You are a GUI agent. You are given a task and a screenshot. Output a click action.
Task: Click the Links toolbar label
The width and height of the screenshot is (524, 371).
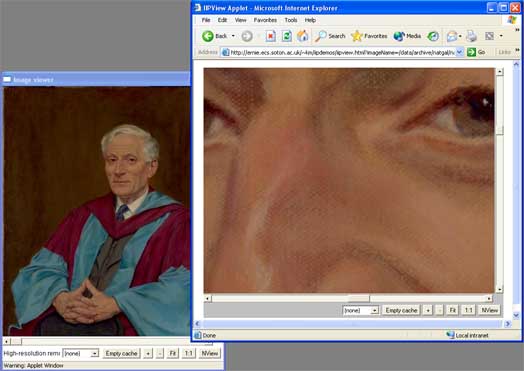[505, 52]
